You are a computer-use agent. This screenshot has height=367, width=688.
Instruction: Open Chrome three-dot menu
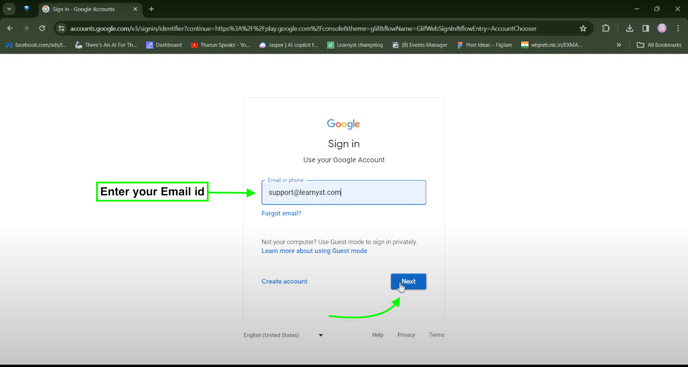coord(678,29)
